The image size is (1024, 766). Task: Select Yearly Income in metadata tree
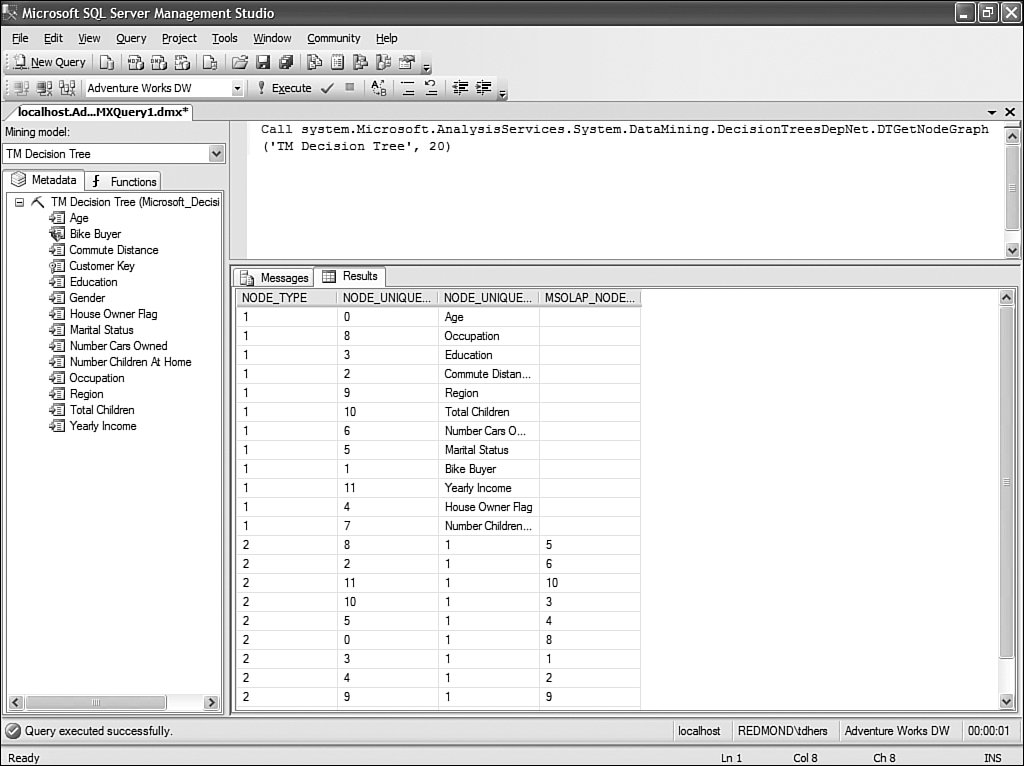[x=102, y=426]
